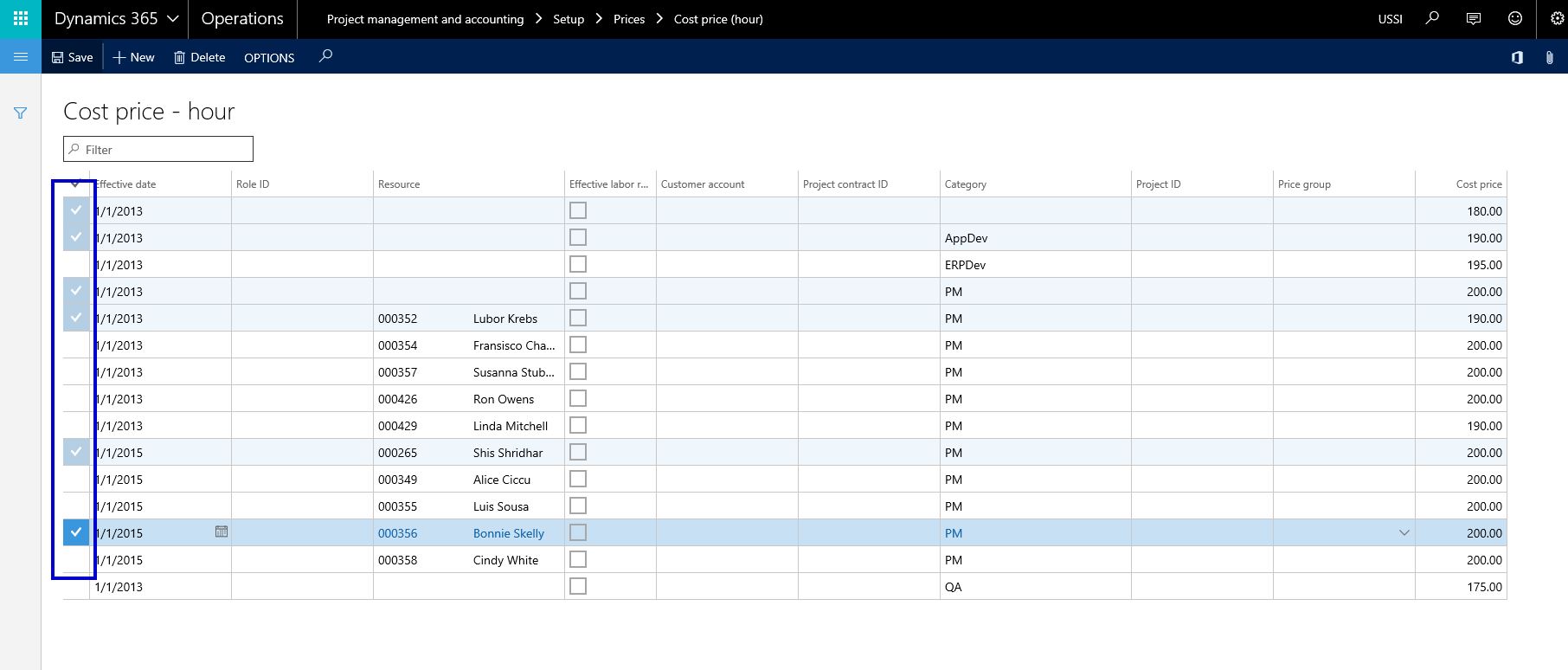Screen dimensions: 1568x670
Task: Open calendar picker for Bonnie Skelly's effective date
Action: click(222, 531)
